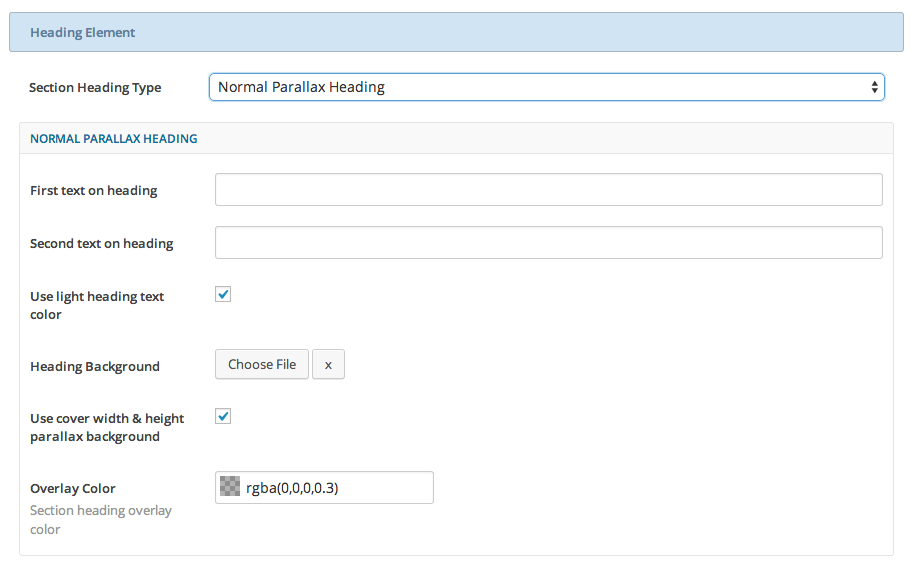
Task: Click the Section Heading Type label
Action: 95,88
